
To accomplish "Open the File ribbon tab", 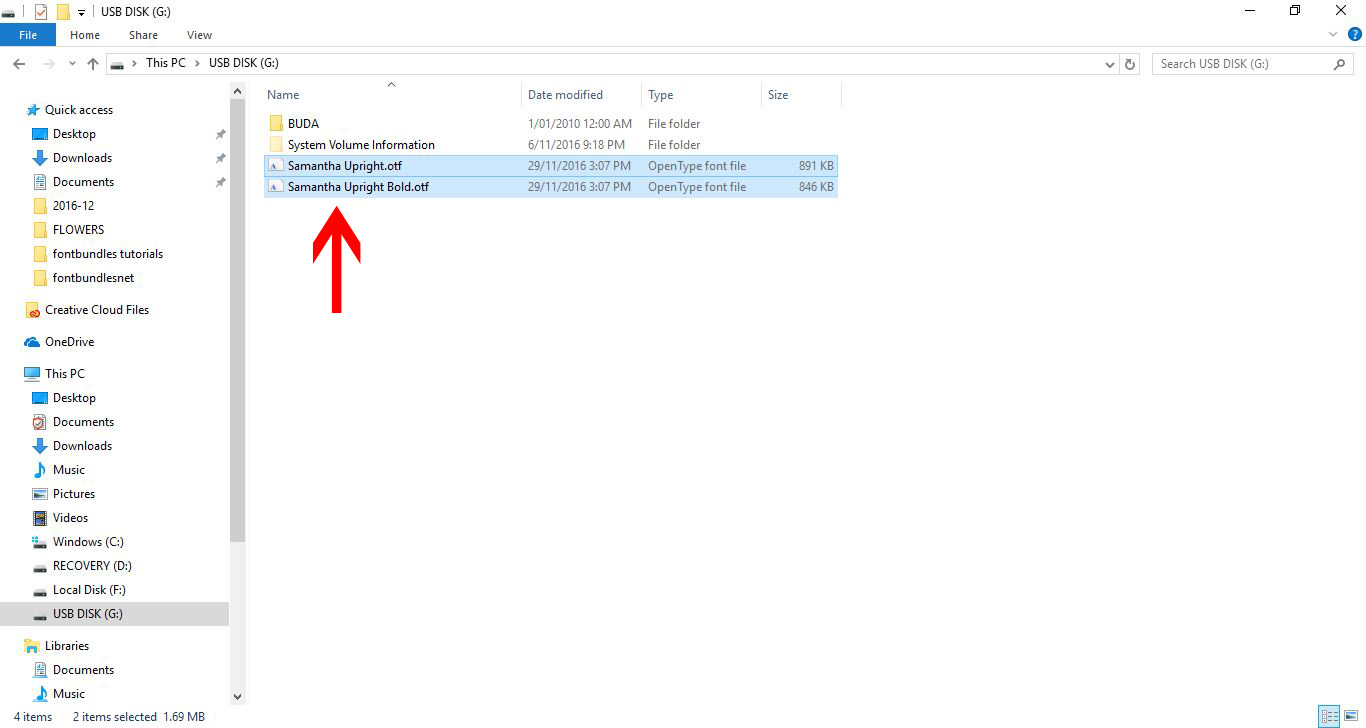I will (28, 35).
